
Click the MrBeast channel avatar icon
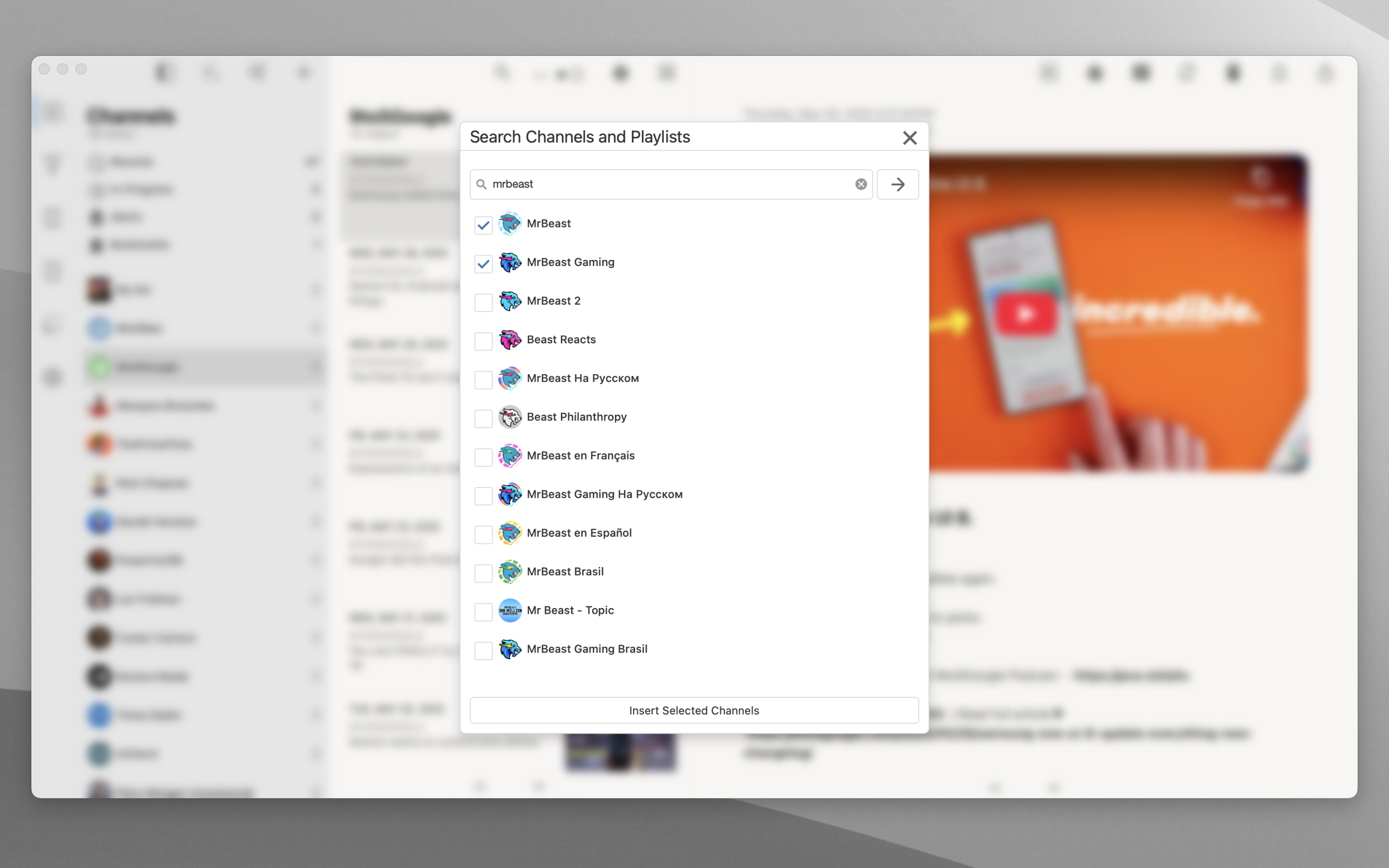[x=510, y=224]
